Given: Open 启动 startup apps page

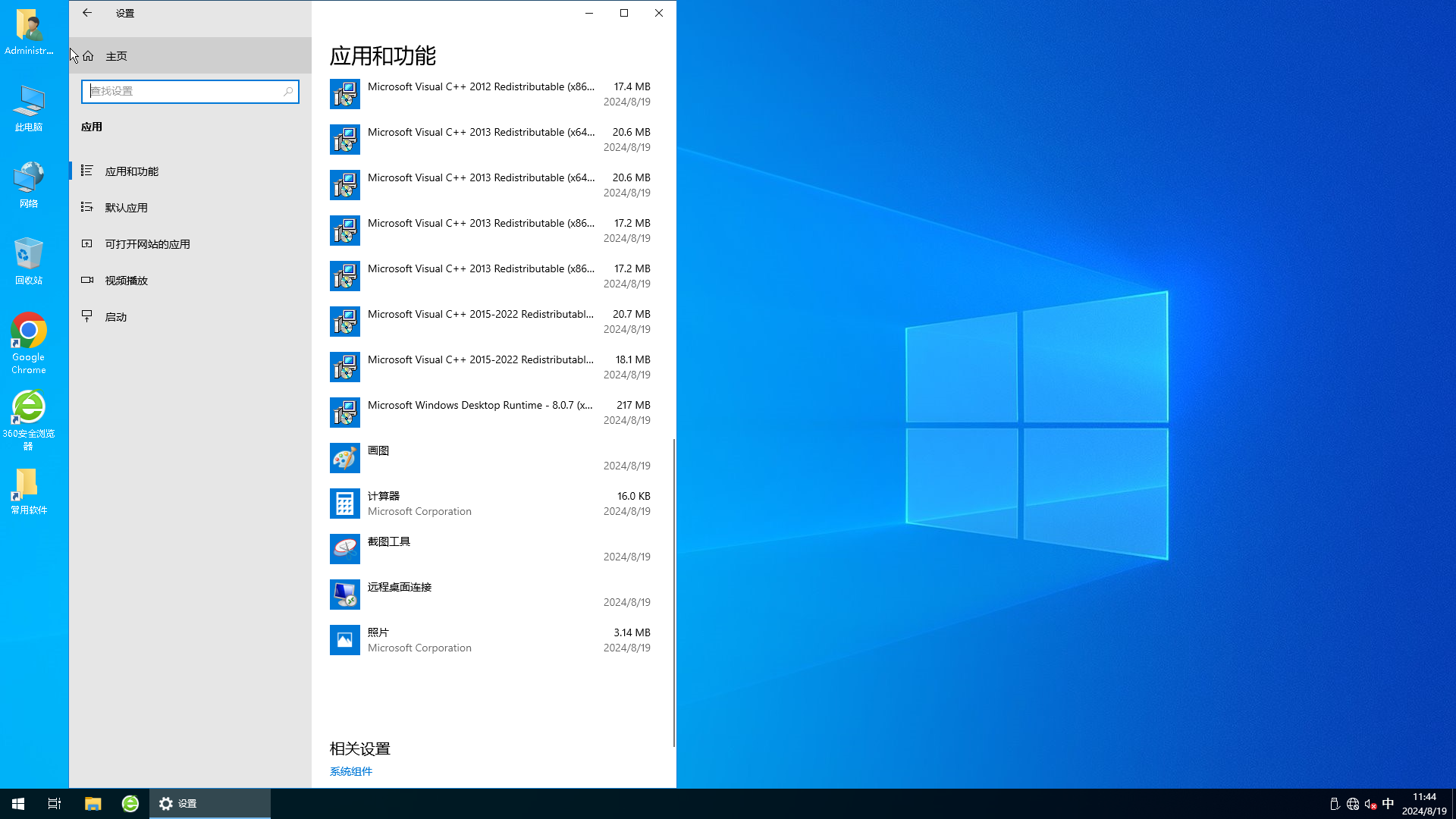Looking at the screenshot, I should (190, 317).
